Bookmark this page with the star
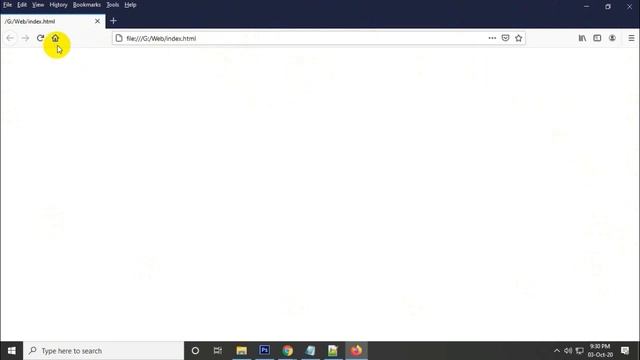 (518, 38)
